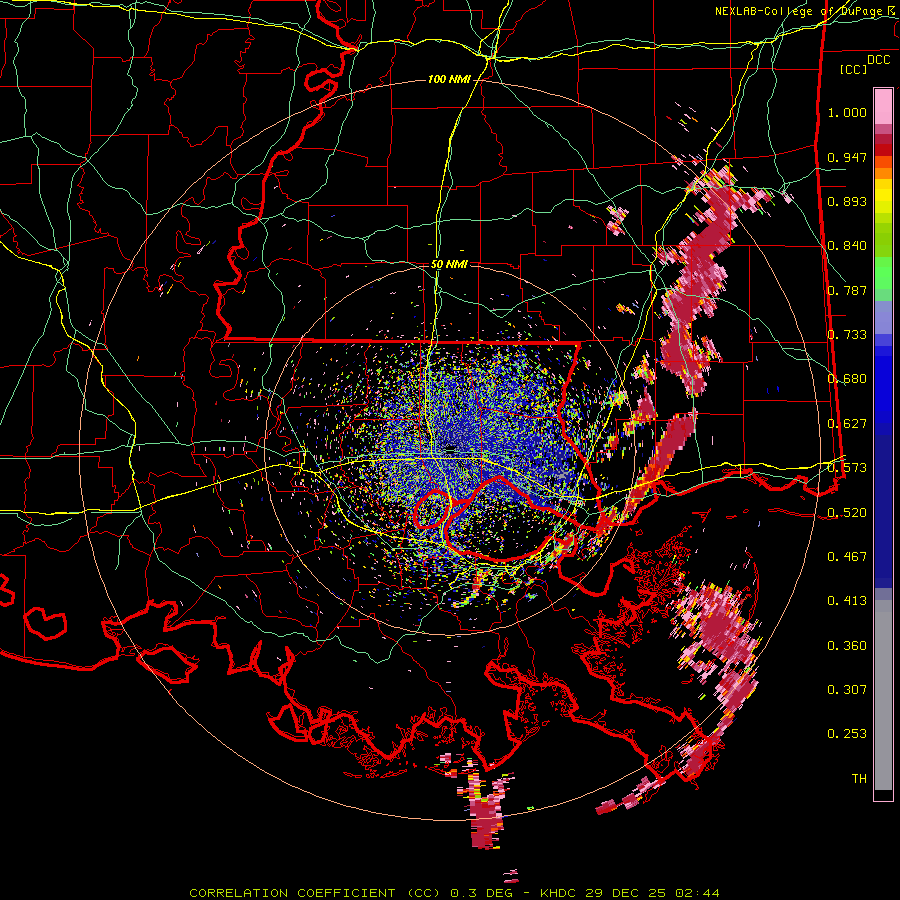Click the 100 NMI range ring label
The width and height of the screenshot is (900, 900).
click(448, 79)
